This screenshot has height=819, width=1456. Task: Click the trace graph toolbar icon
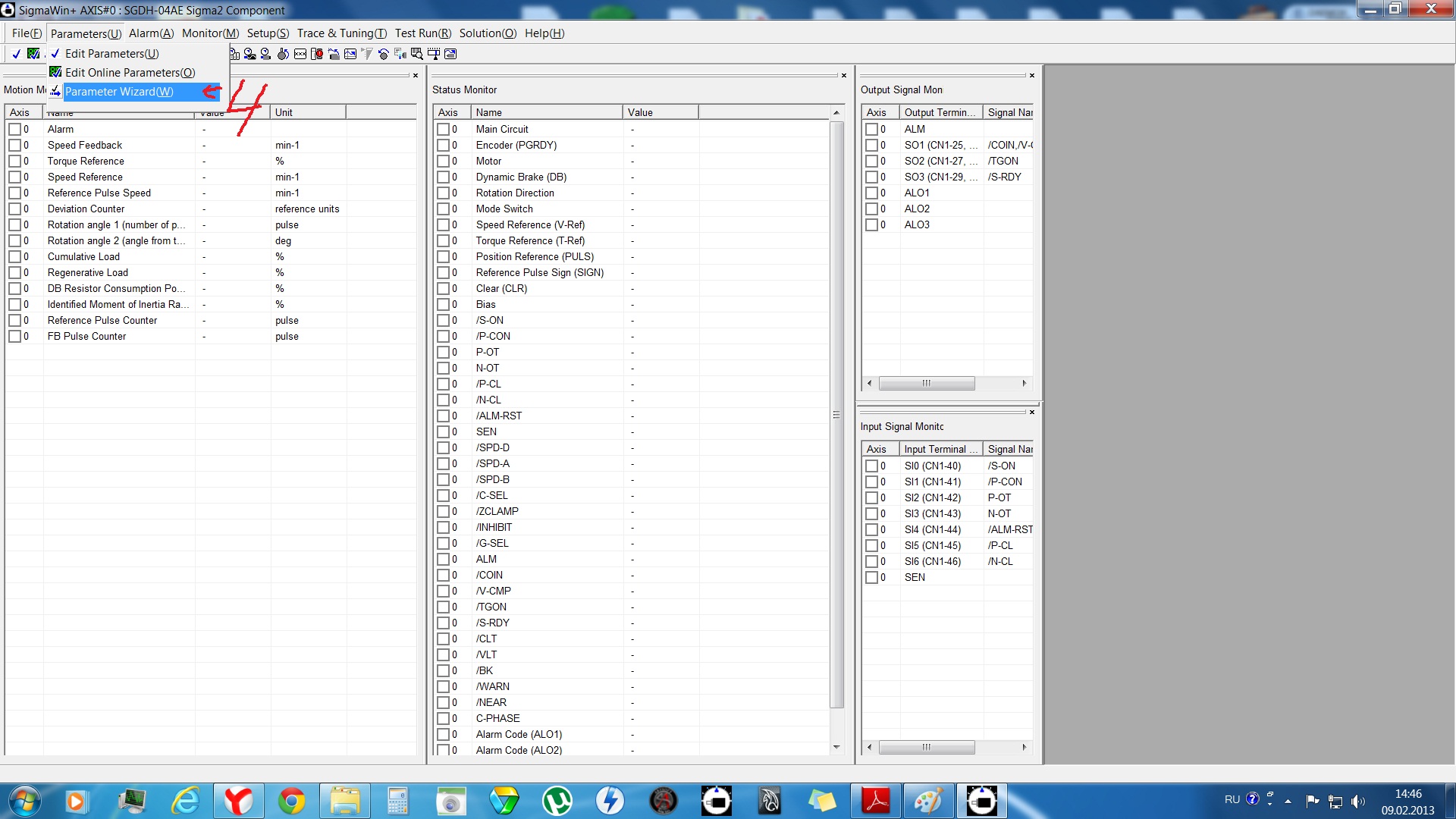pyautogui.click(x=350, y=54)
